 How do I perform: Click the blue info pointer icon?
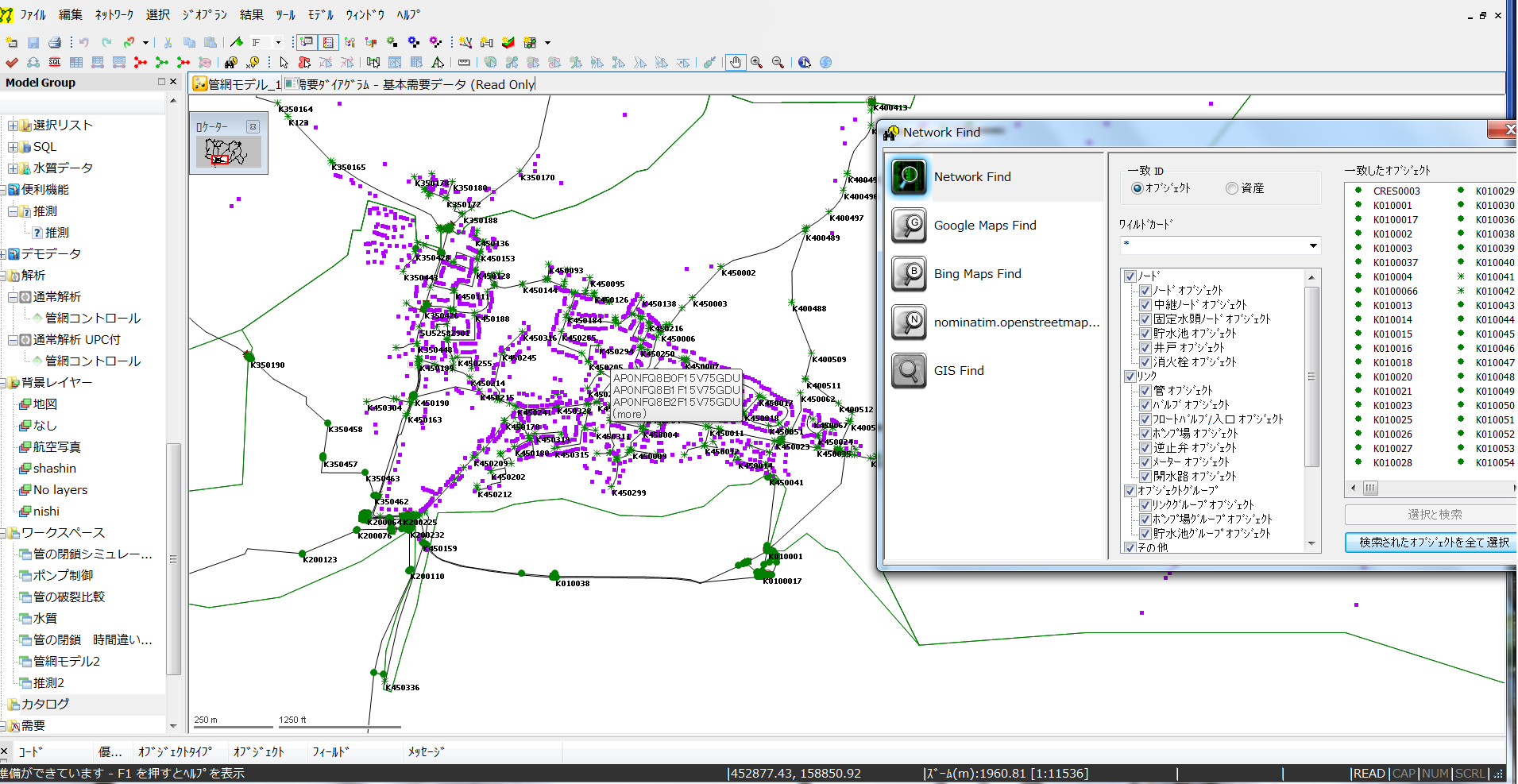pyautogui.click(x=805, y=62)
